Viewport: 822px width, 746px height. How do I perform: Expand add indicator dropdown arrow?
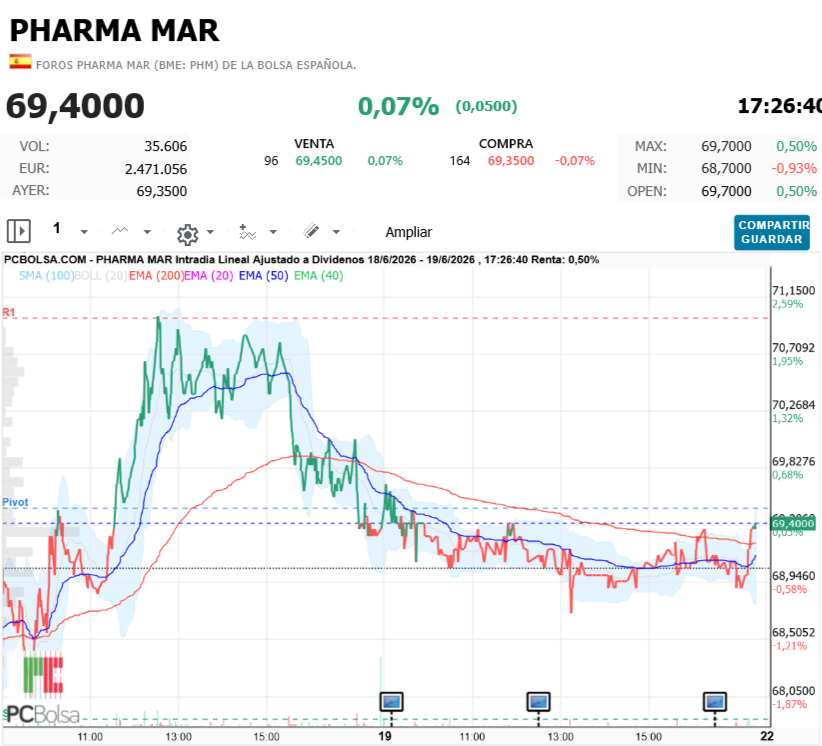point(273,232)
